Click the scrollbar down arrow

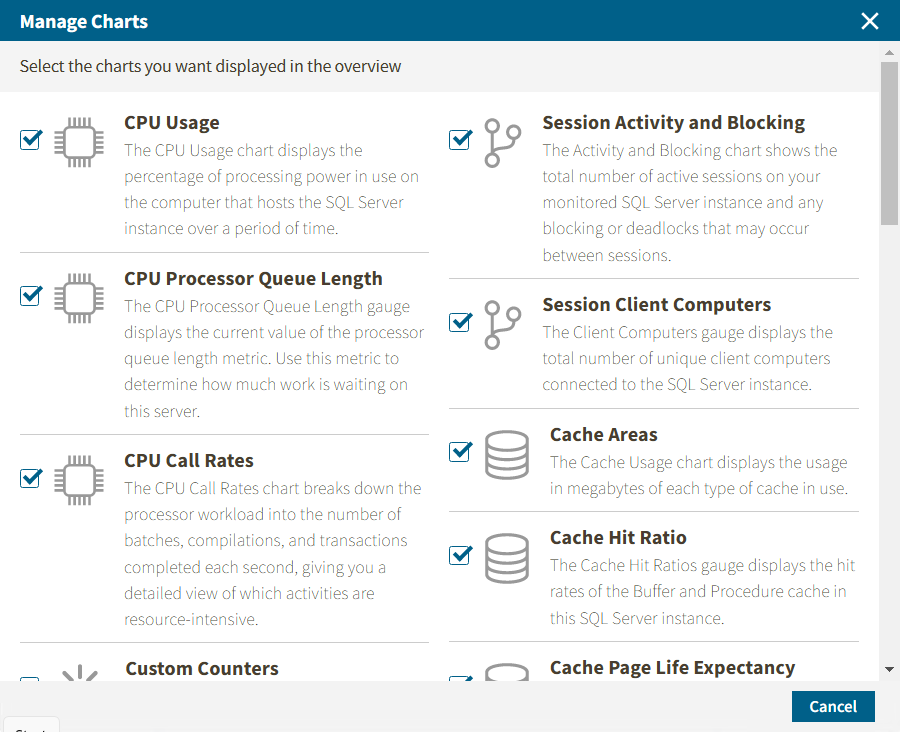point(889,669)
